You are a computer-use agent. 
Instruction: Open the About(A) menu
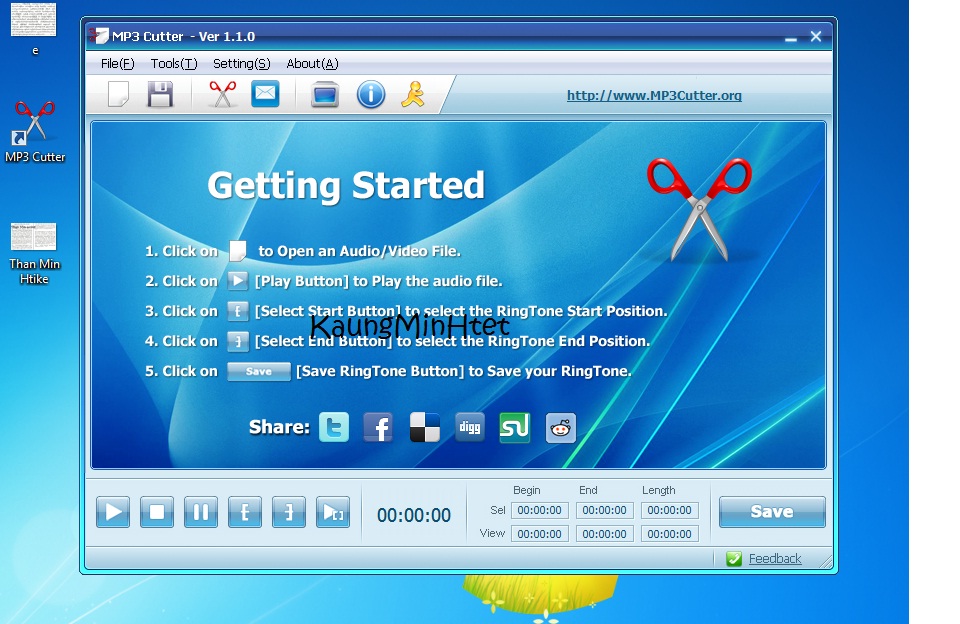tap(312, 64)
